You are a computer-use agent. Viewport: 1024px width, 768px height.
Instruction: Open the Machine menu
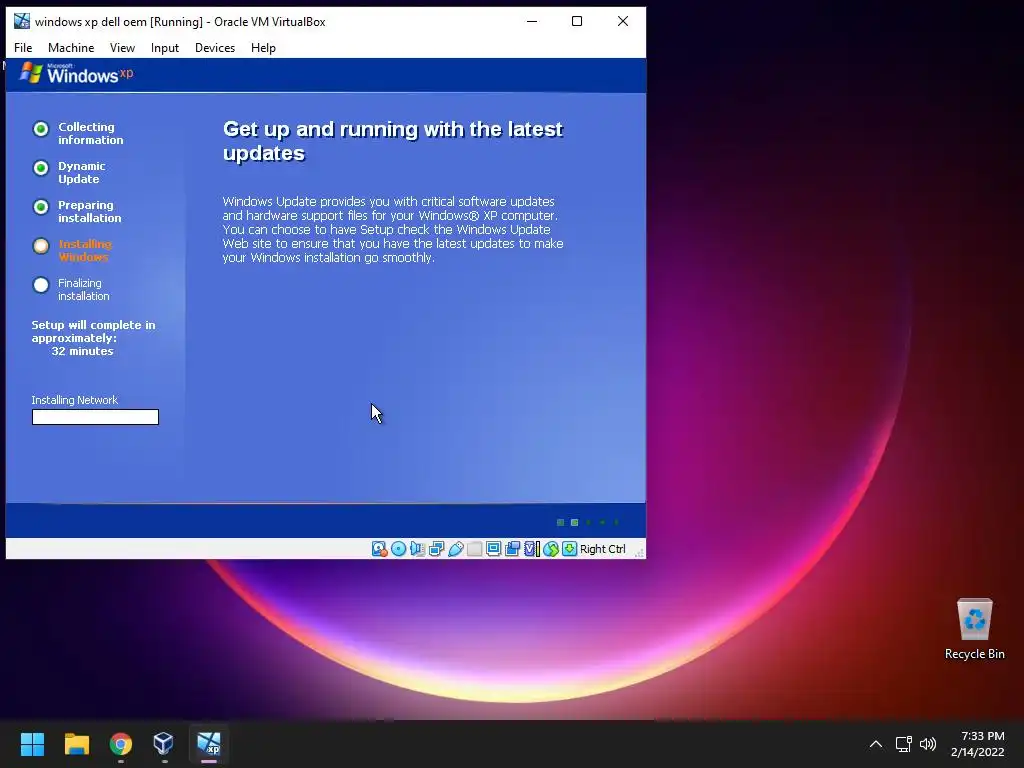click(x=71, y=48)
